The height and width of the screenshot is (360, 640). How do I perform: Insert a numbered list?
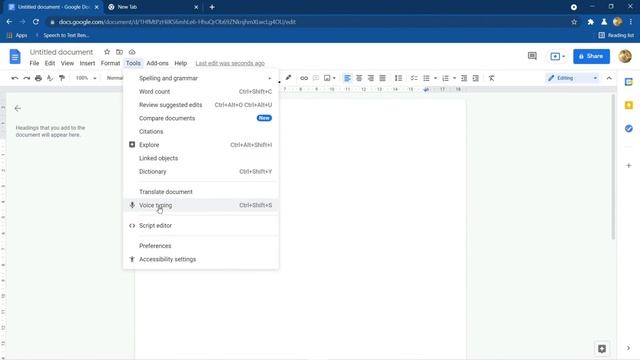pos(445,78)
